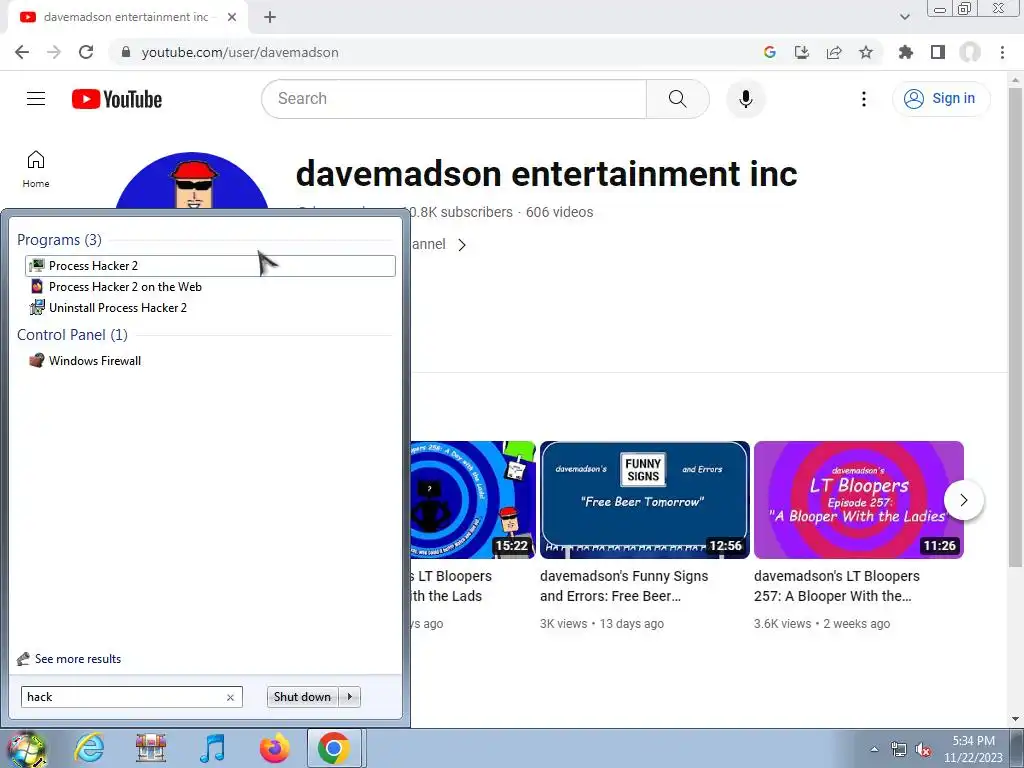Open YouTube settings three-dot menu
This screenshot has height=768, width=1024.
click(x=863, y=99)
